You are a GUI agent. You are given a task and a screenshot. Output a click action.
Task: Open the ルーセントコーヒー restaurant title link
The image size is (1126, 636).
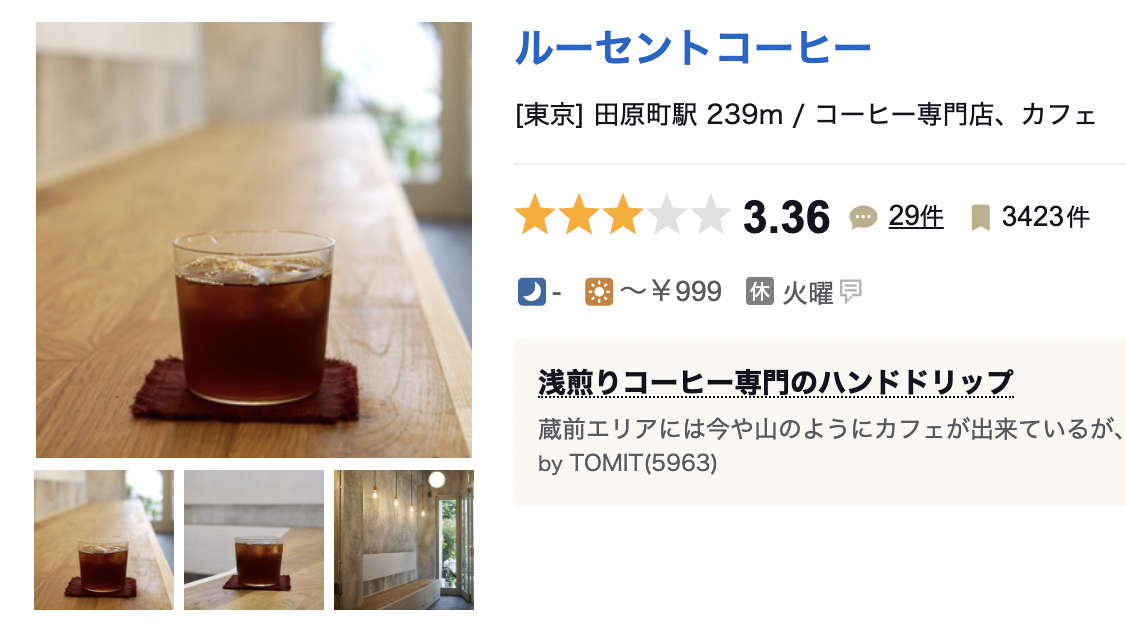click(x=693, y=48)
